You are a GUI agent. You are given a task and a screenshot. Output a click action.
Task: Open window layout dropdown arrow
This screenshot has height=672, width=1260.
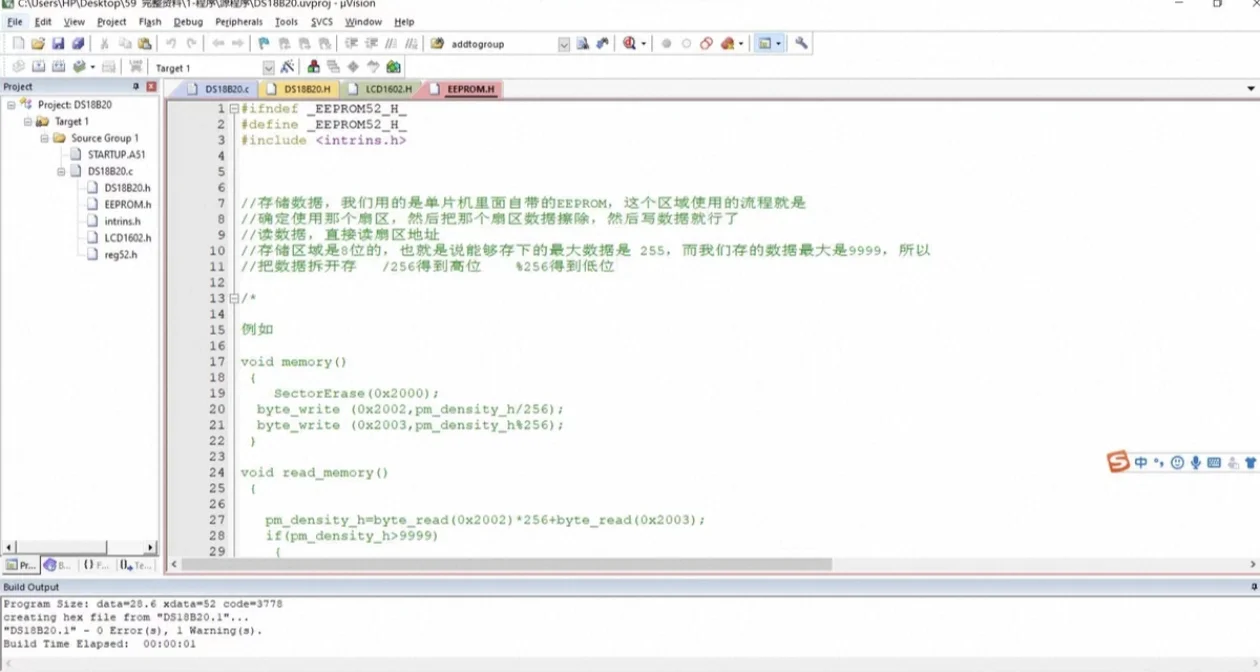click(x=779, y=44)
